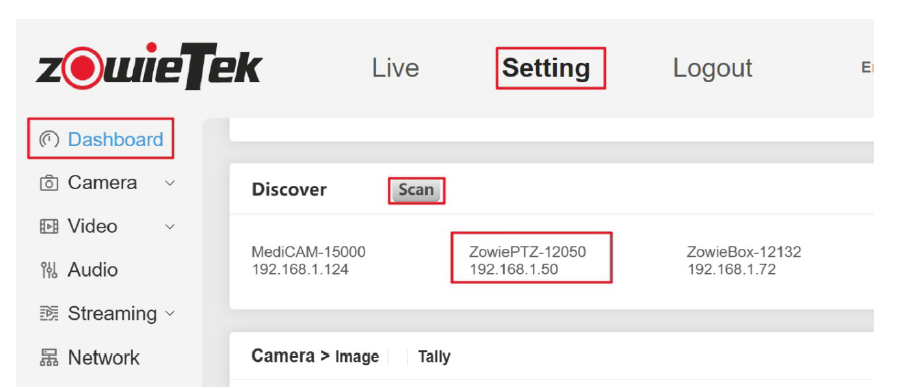This screenshot has width=903, height=388.
Task: Open the Dashboard menu item
Action: pyautogui.click(x=101, y=139)
